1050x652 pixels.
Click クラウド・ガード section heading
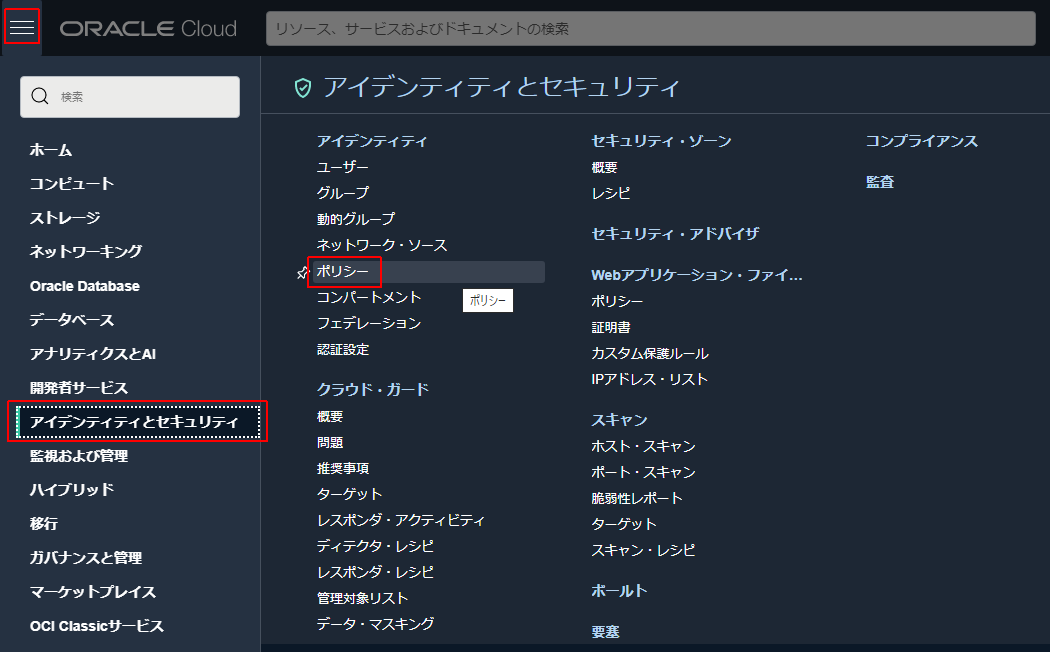click(x=372, y=390)
